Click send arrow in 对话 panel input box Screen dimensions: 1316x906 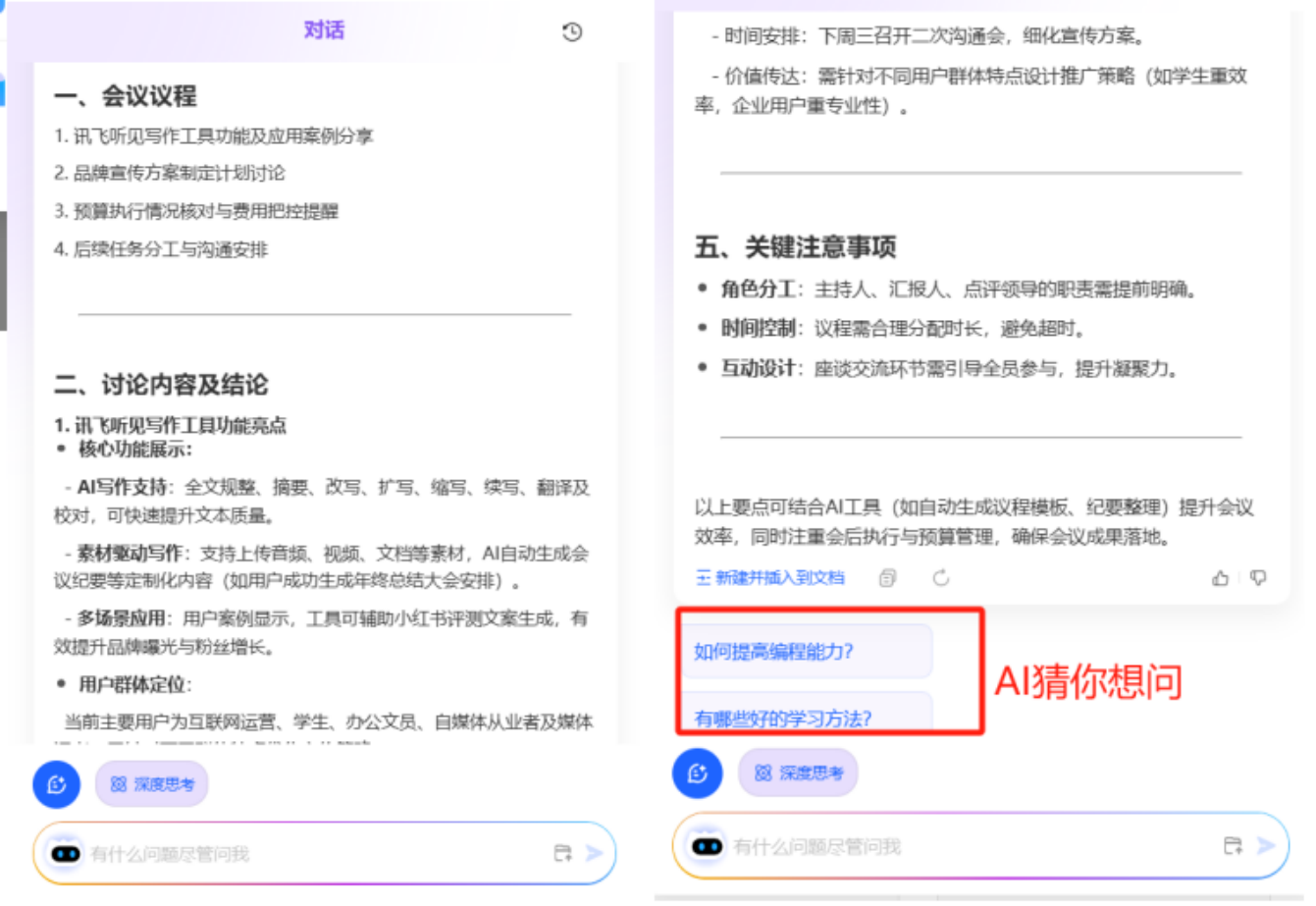coord(595,853)
